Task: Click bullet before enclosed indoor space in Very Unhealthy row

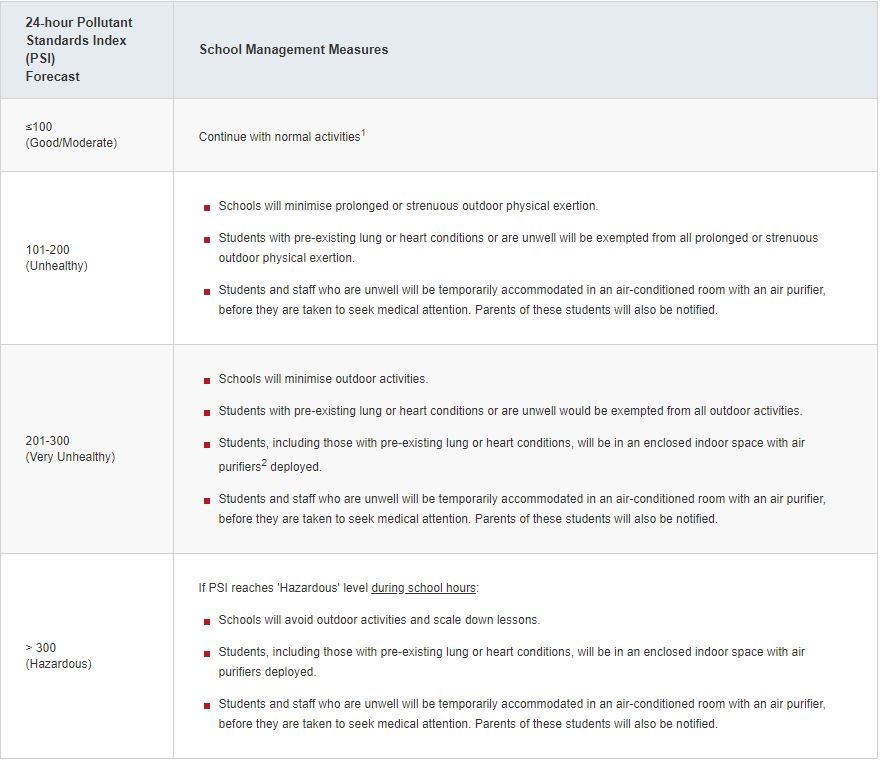Action: (207, 444)
